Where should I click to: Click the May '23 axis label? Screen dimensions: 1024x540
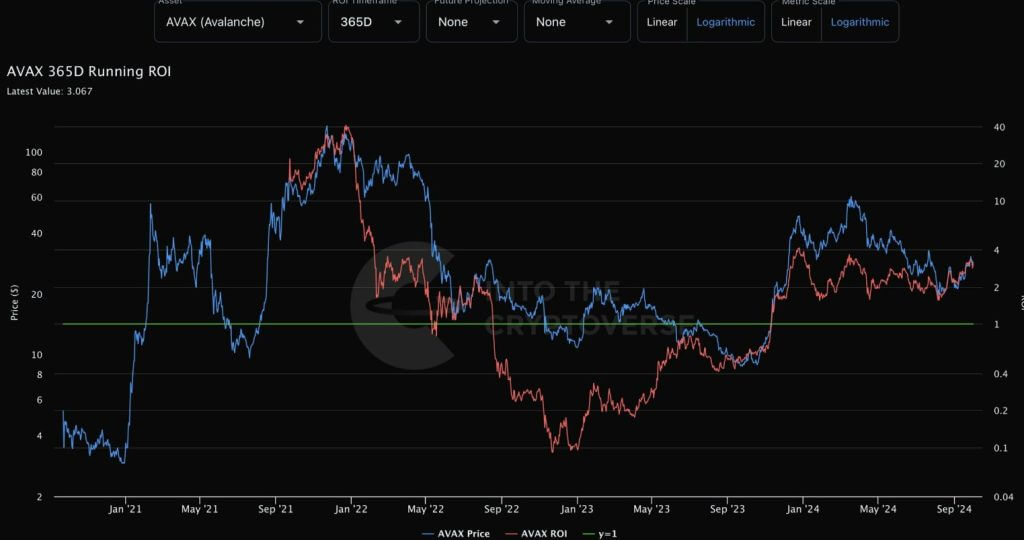click(652, 509)
